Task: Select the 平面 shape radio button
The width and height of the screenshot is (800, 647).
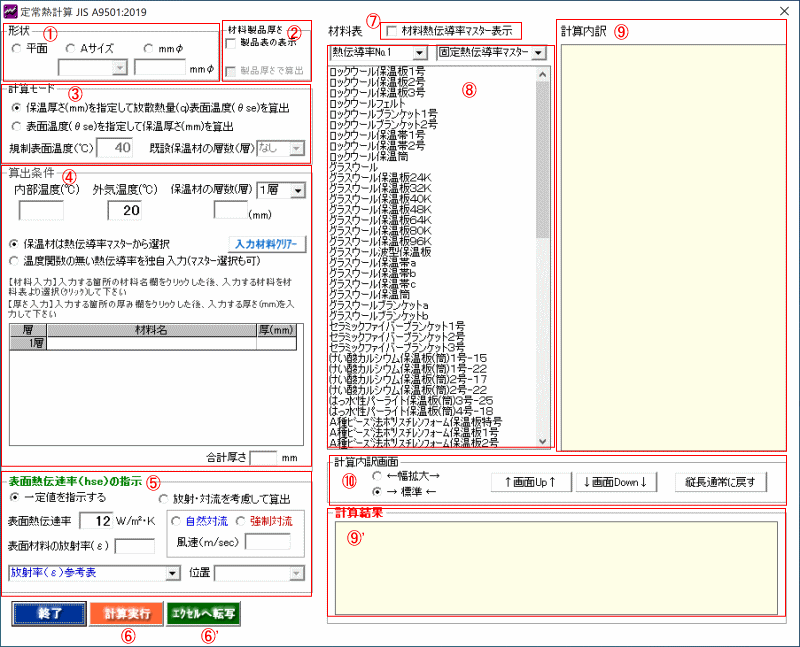Action: (x=18, y=47)
